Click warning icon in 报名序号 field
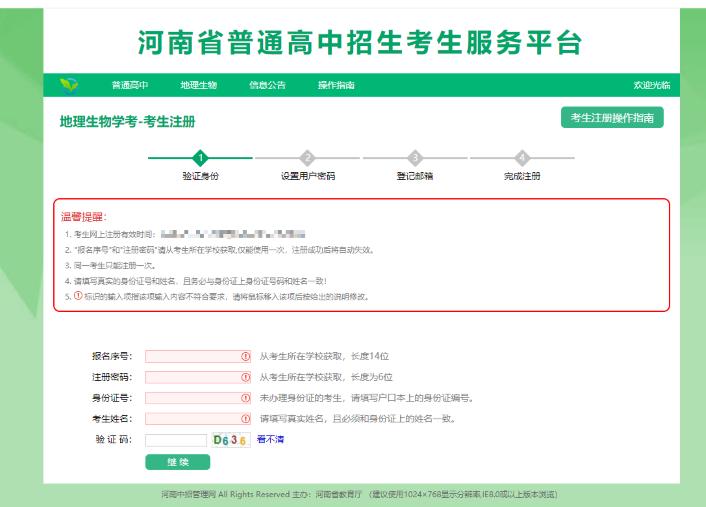This screenshot has width=706, height=507. (x=245, y=357)
